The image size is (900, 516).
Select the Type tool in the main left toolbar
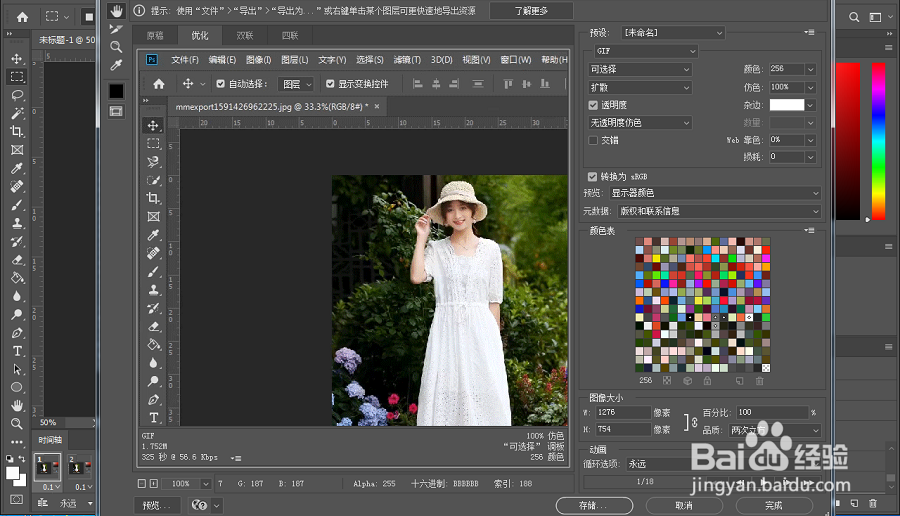(17, 351)
